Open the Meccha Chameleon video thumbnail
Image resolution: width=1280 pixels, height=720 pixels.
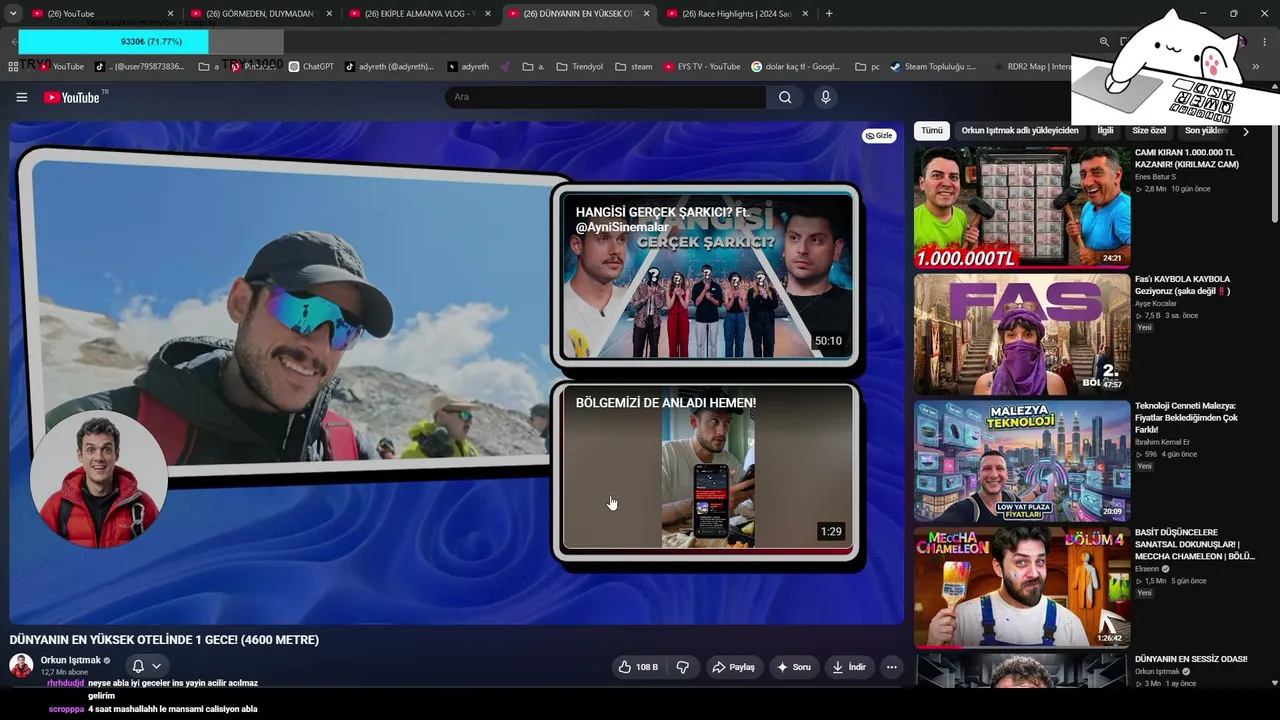tap(1021, 588)
